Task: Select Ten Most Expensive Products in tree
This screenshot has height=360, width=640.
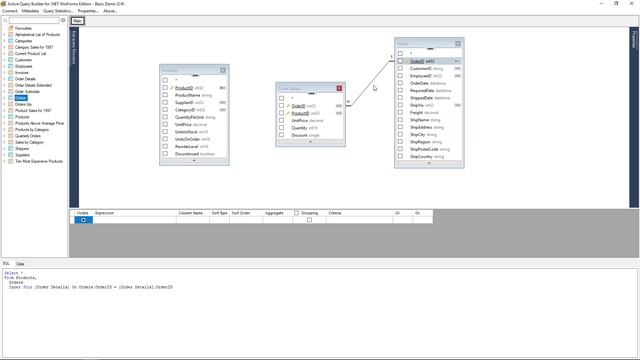Action: tap(39, 161)
